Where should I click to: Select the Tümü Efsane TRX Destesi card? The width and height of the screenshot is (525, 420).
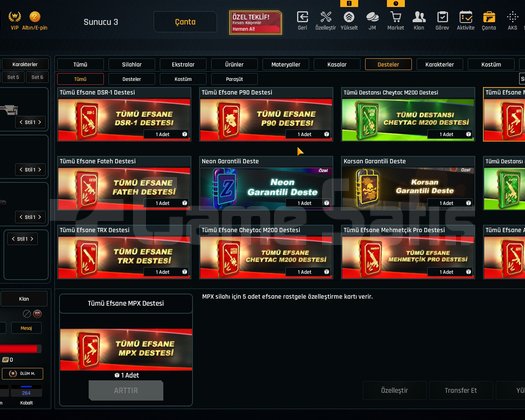124,252
